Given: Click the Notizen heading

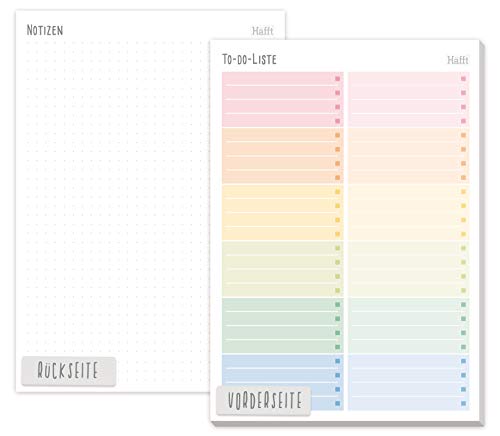Looking at the screenshot, I should (45, 30).
